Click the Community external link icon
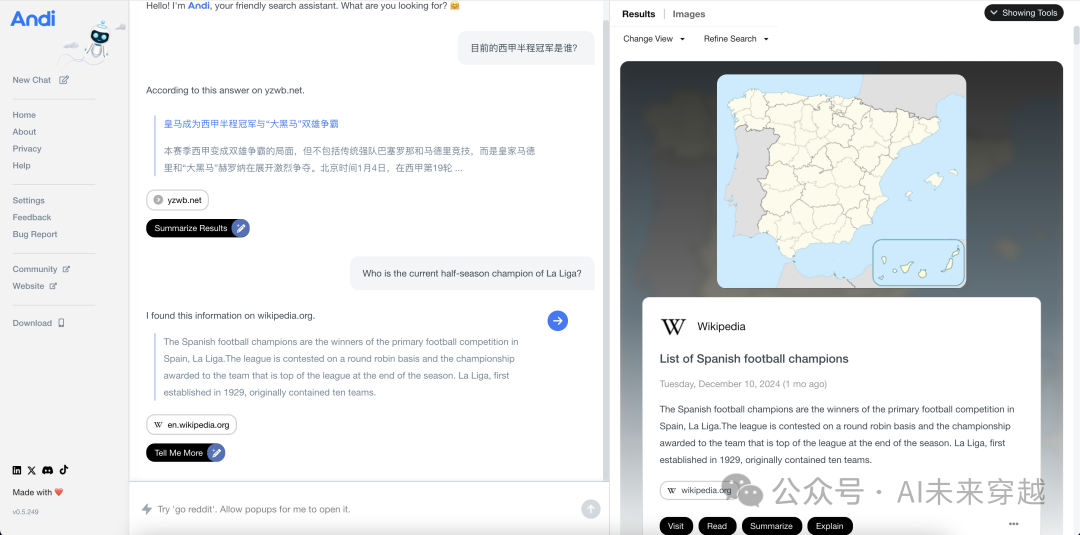This screenshot has height=535, width=1080. tap(66, 269)
